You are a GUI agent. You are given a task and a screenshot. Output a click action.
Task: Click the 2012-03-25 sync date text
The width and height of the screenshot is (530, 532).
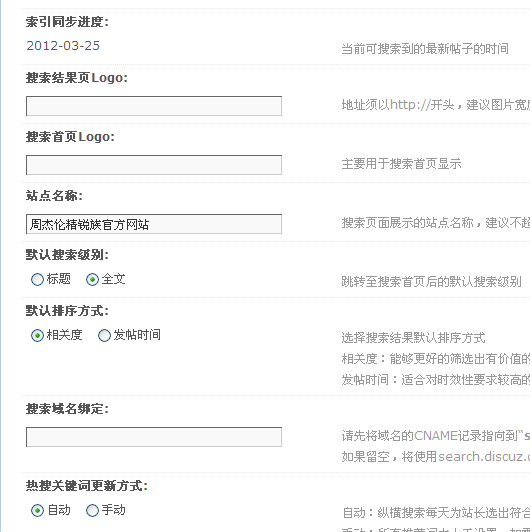tap(63, 46)
